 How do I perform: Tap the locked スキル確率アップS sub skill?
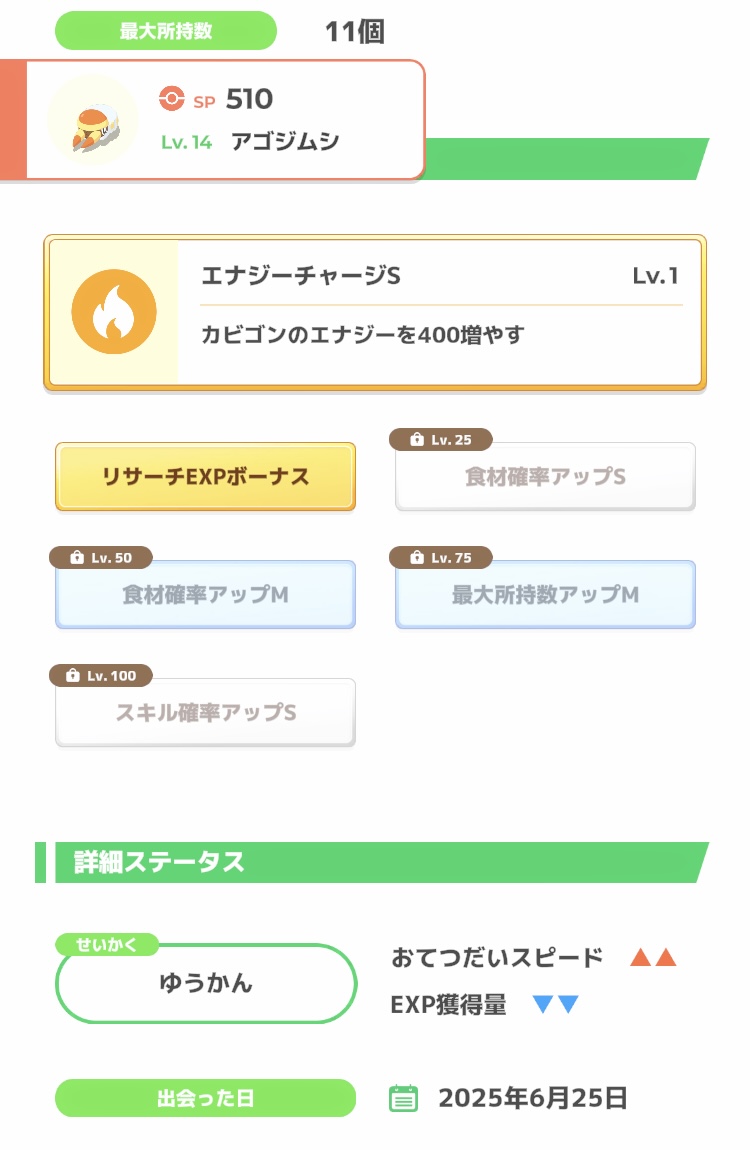pos(205,713)
